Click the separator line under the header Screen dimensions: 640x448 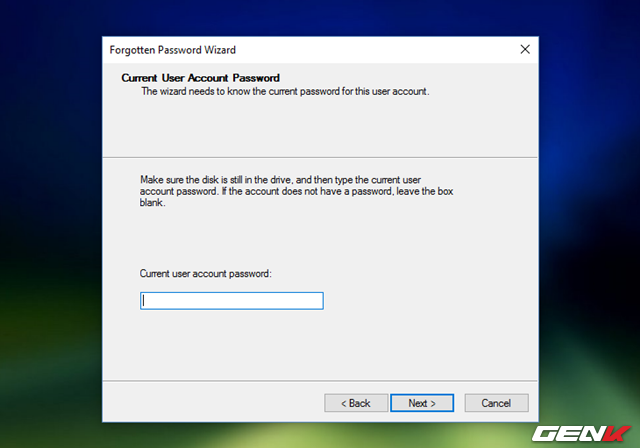[320, 157]
